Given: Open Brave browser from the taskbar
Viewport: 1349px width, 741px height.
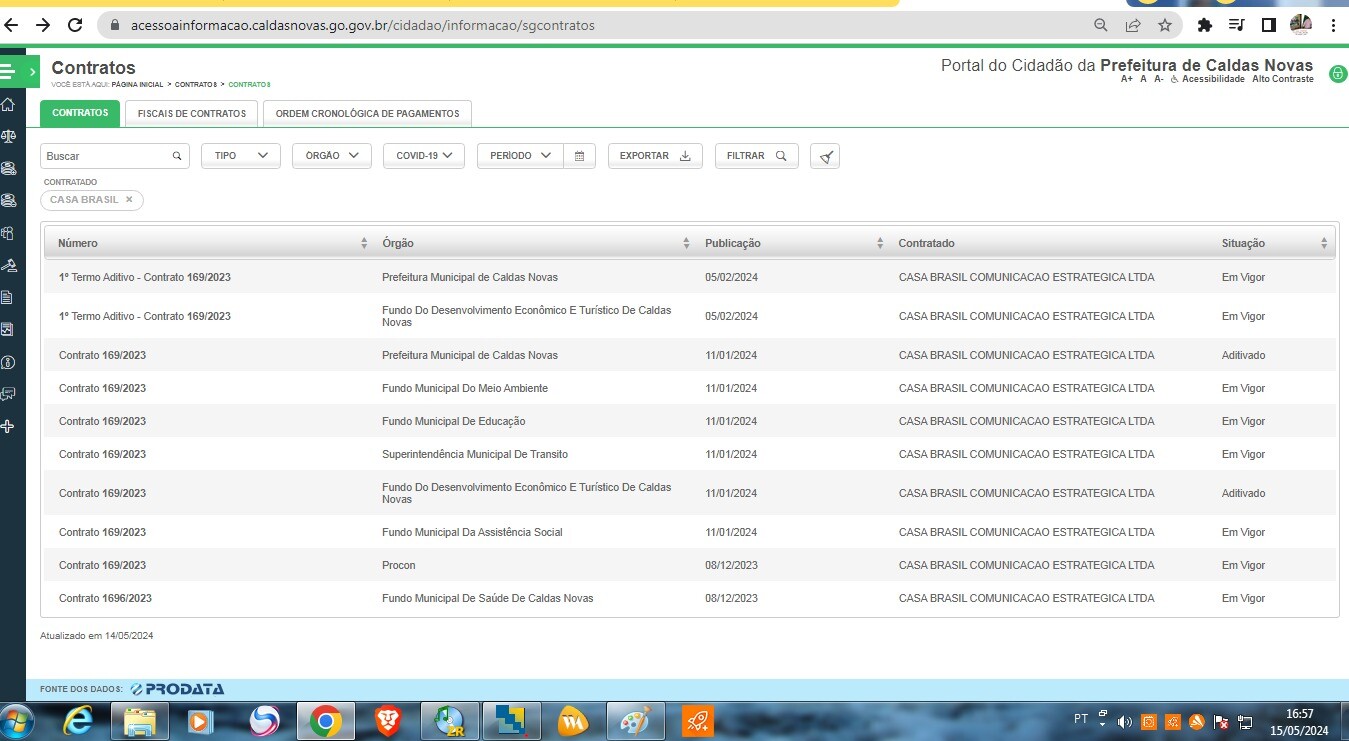Looking at the screenshot, I should (388, 720).
